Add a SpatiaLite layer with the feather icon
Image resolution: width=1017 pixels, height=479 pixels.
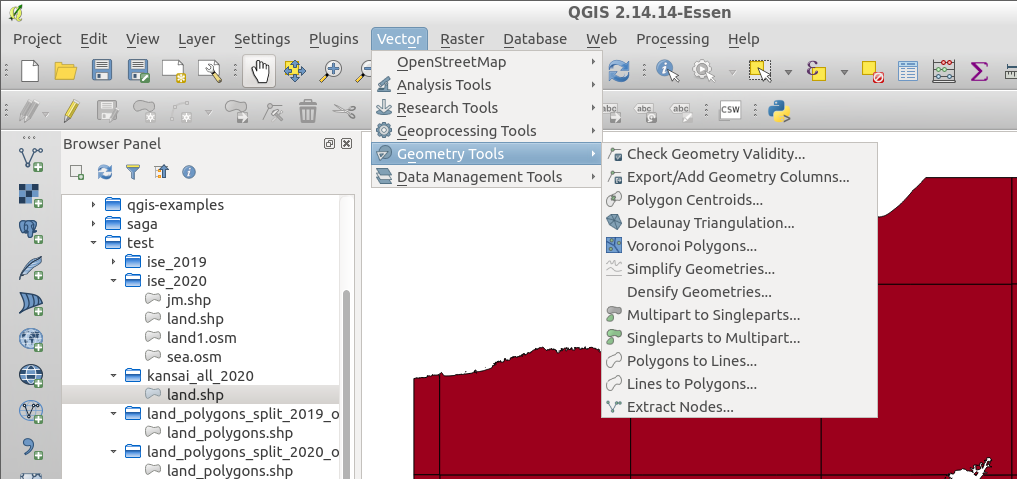30,268
